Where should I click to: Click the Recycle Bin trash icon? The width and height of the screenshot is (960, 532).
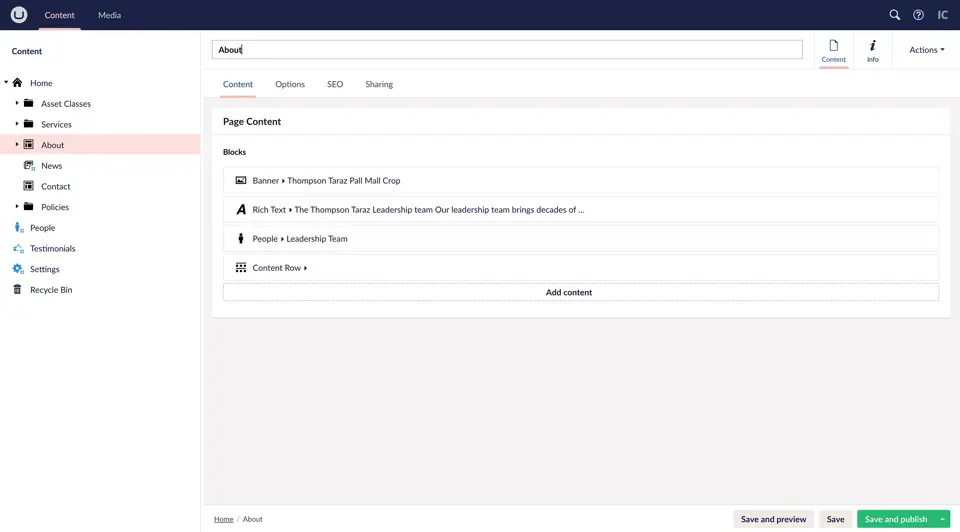pyautogui.click(x=17, y=290)
